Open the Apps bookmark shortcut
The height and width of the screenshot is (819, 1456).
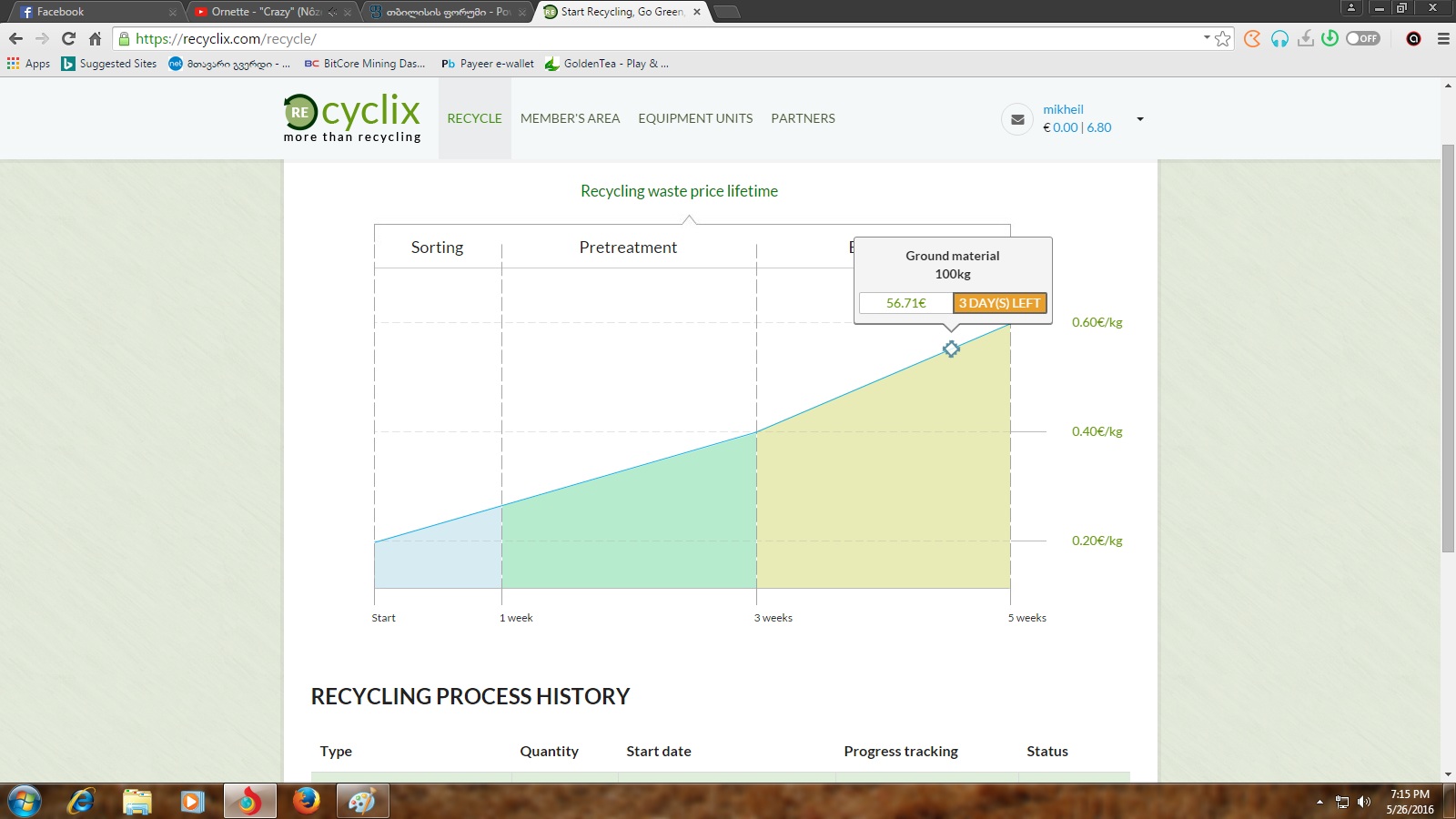(x=28, y=64)
